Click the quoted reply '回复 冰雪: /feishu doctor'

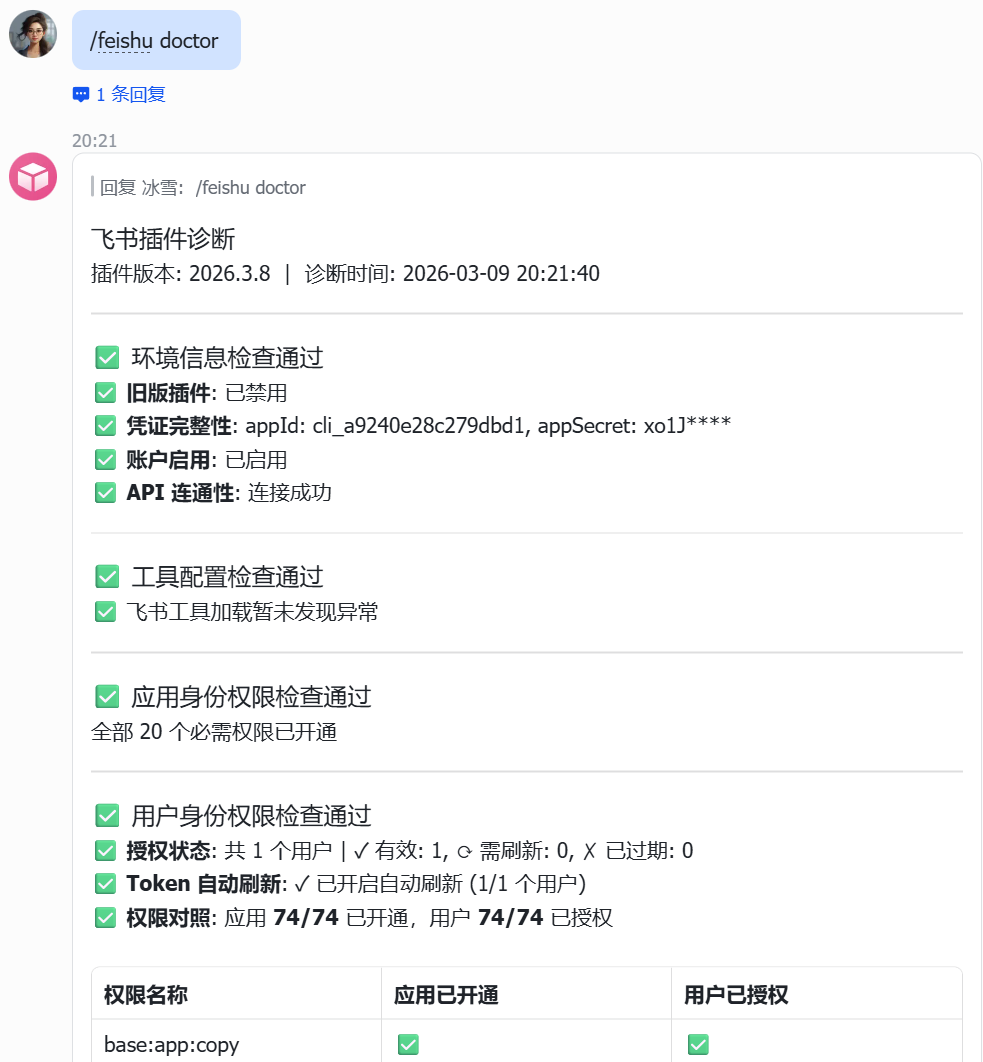pos(202,188)
